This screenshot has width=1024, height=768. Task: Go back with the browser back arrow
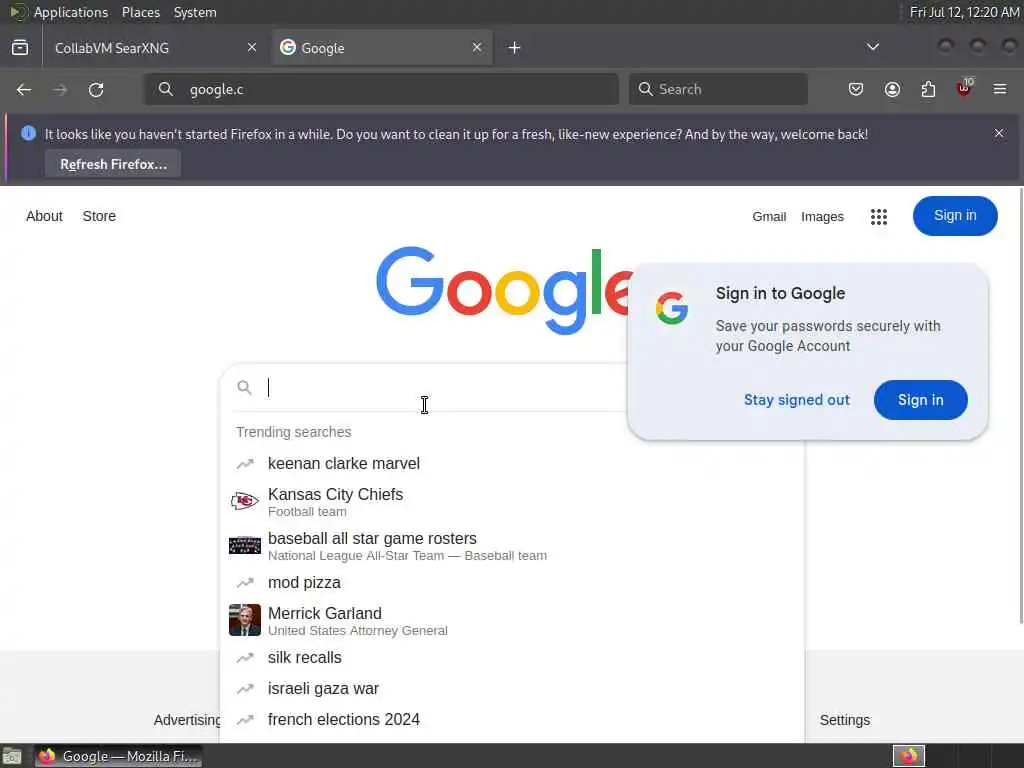click(24, 89)
